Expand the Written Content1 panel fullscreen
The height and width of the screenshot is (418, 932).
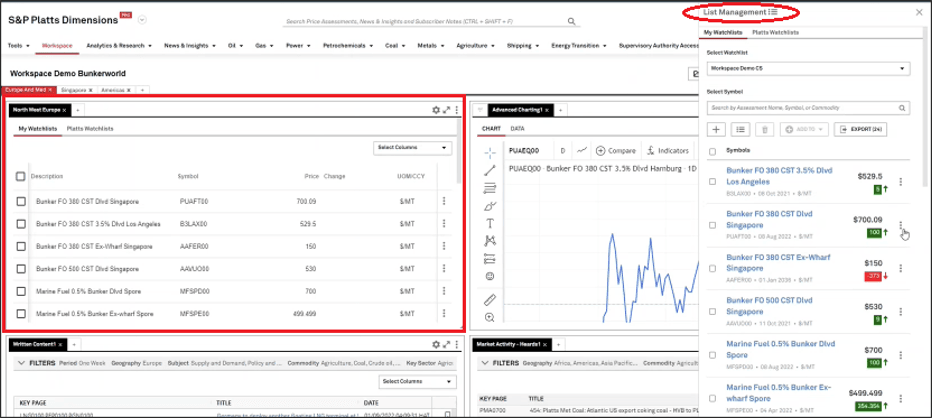(446, 344)
